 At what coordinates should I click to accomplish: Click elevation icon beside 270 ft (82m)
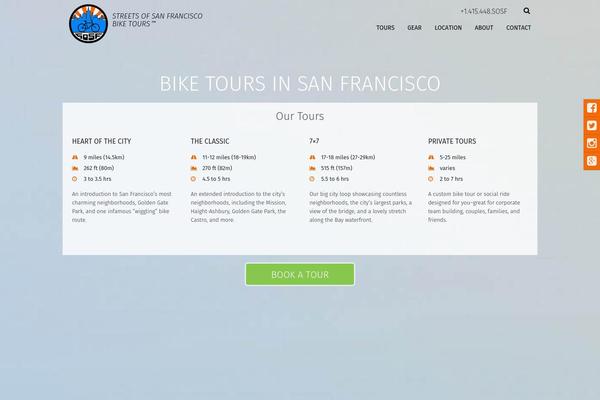point(194,168)
